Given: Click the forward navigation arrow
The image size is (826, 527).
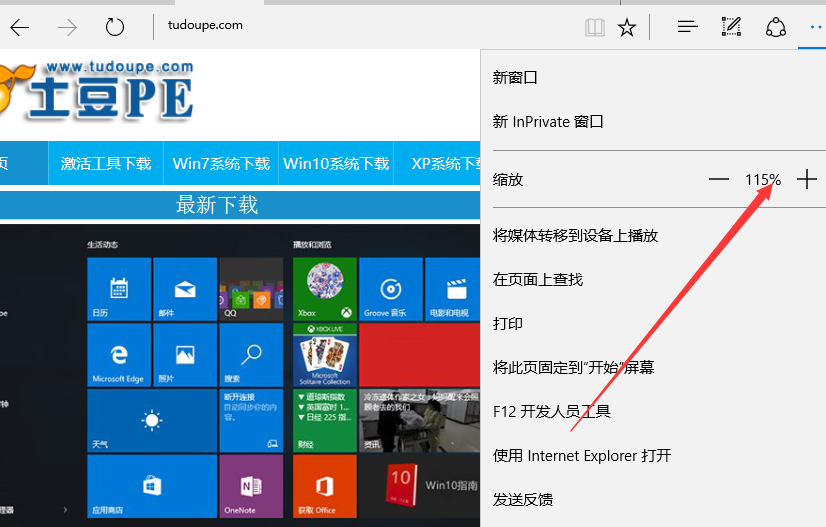Looking at the screenshot, I should (67, 27).
